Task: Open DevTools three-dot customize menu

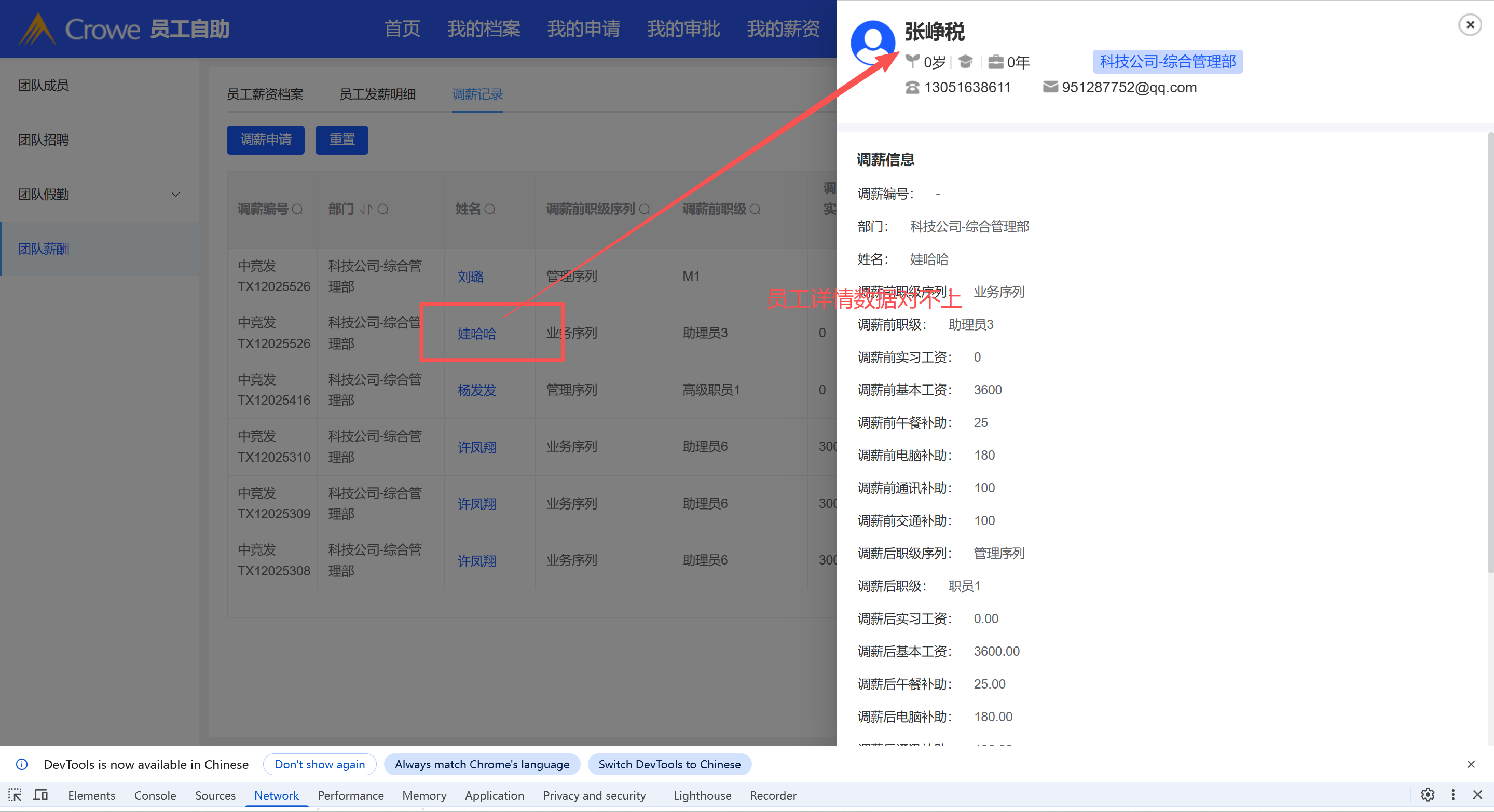Action: (x=1453, y=794)
